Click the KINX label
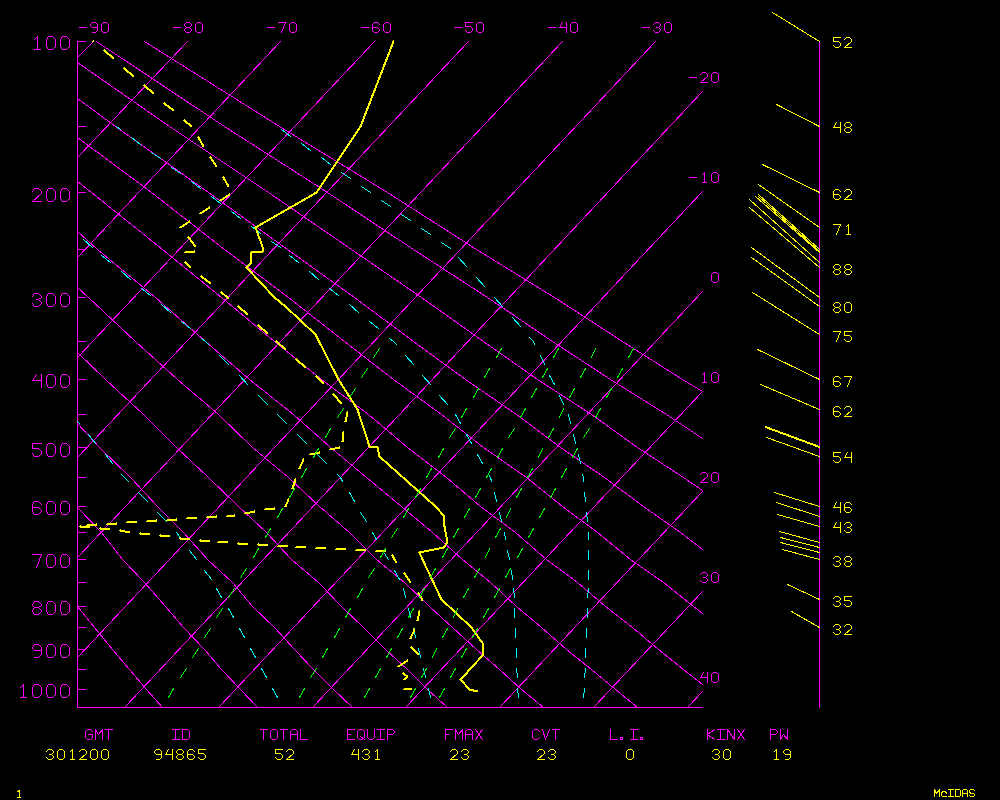This screenshot has width=1000, height=800. 726,735
